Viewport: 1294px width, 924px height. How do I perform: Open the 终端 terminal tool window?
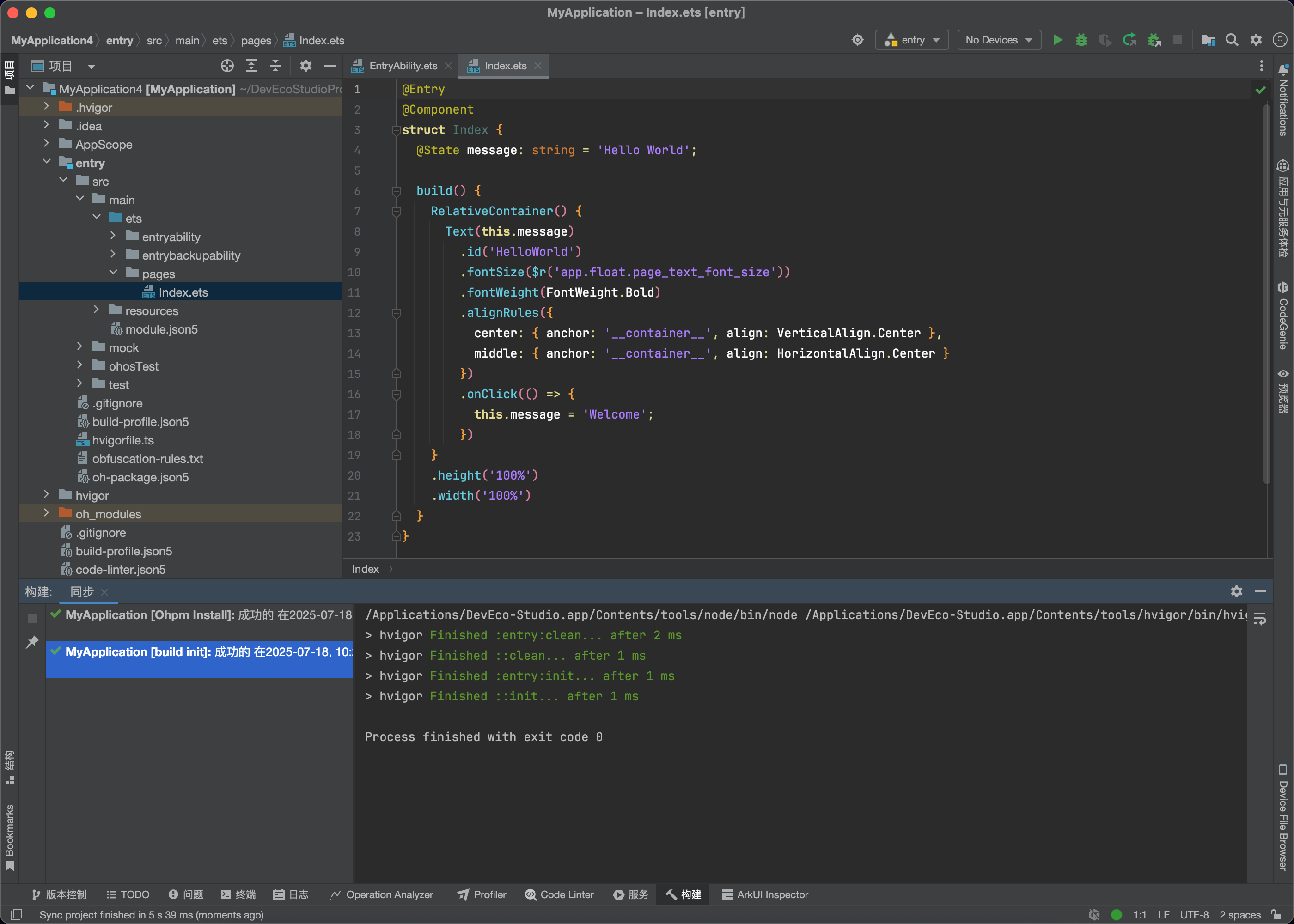coord(238,894)
